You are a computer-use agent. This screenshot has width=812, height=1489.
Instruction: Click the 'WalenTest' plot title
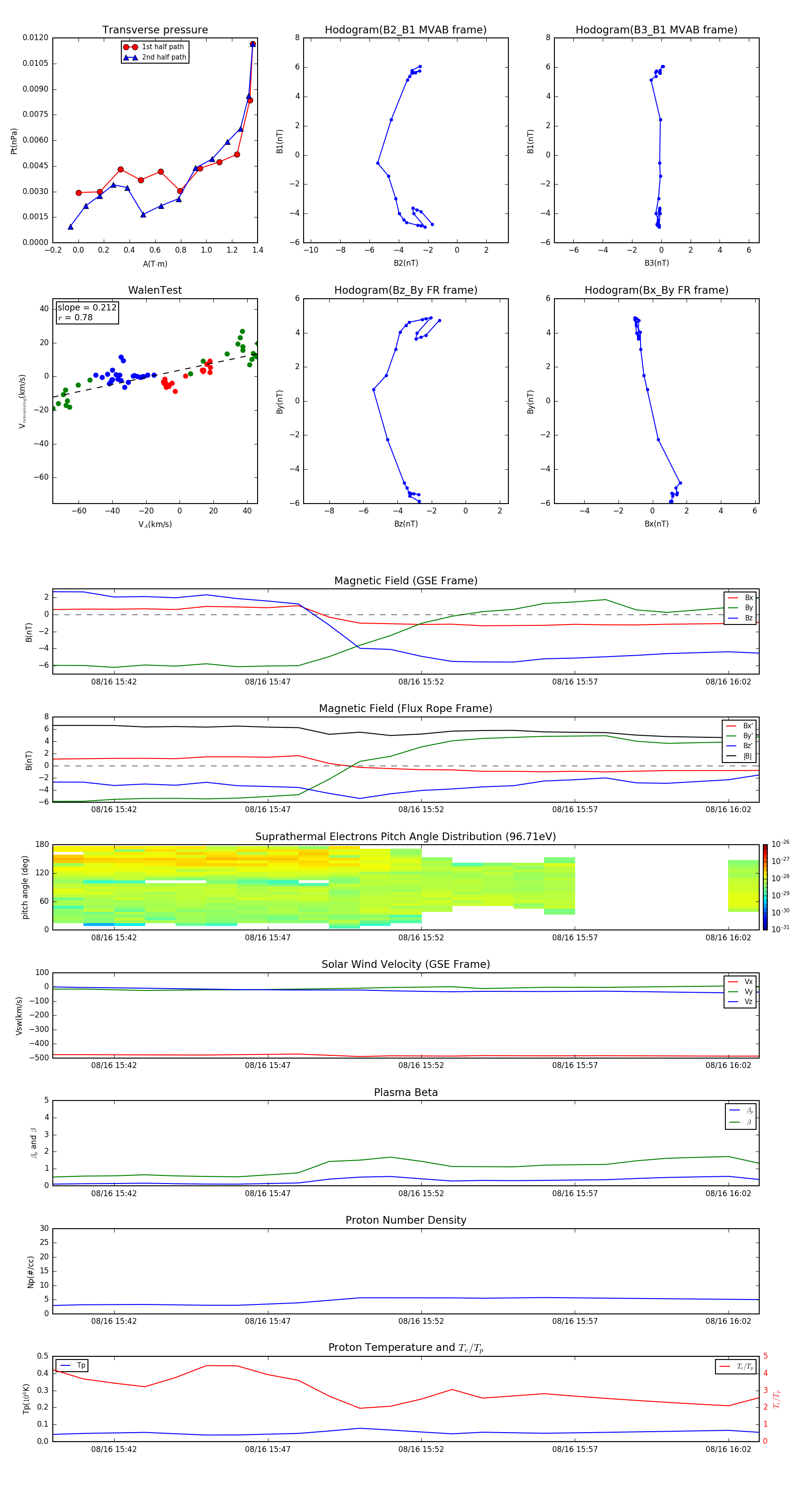(155, 290)
